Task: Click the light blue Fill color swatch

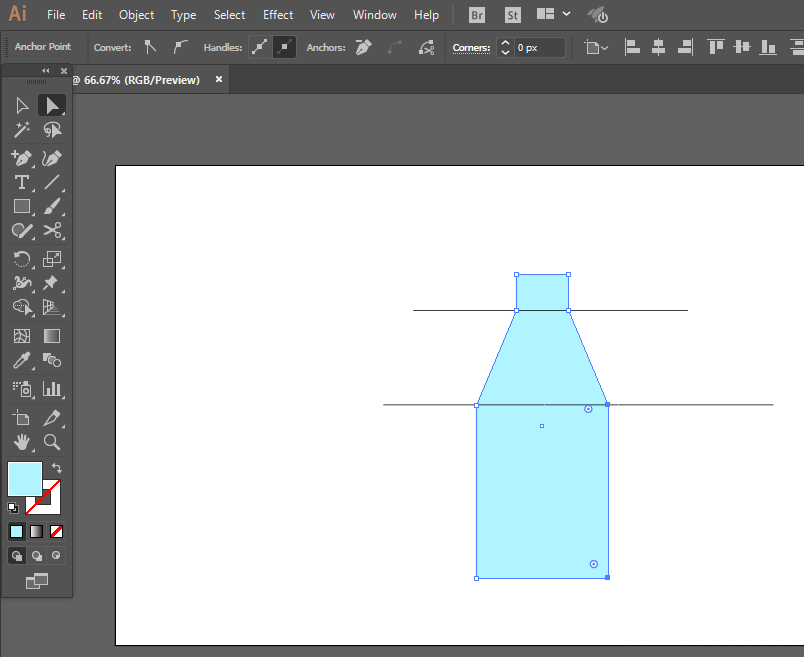Action: (25, 479)
